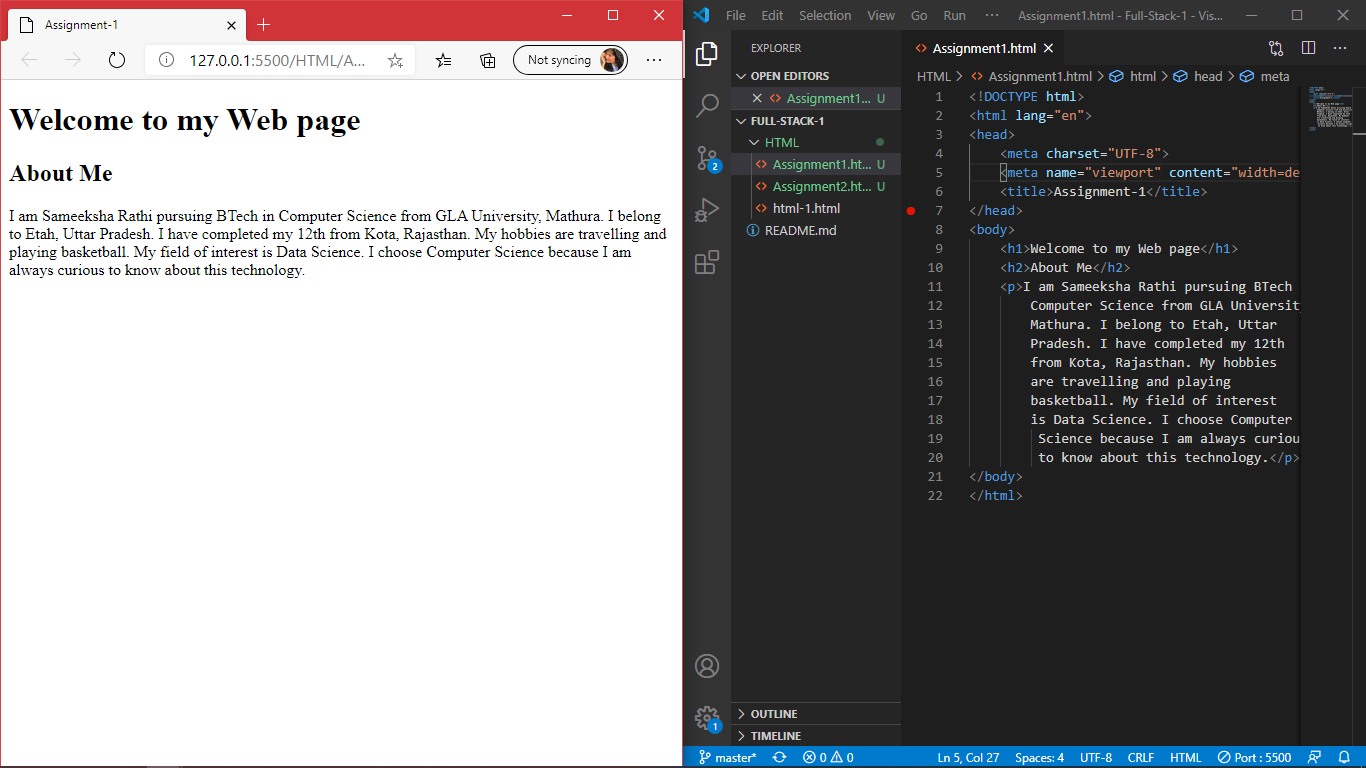Image resolution: width=1366 pixels, height=768 pixels.
Task: Open the Extensions view
Action: [707, 262]
